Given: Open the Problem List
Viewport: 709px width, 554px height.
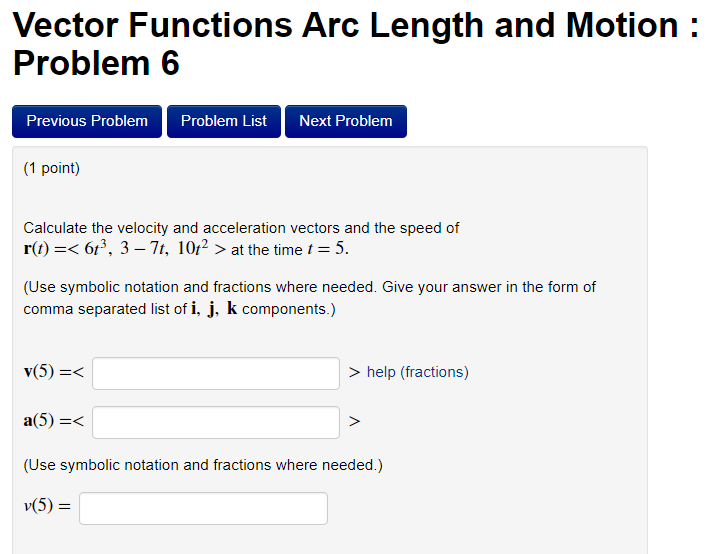Looking at the screenshot, I should coord(224,121).
